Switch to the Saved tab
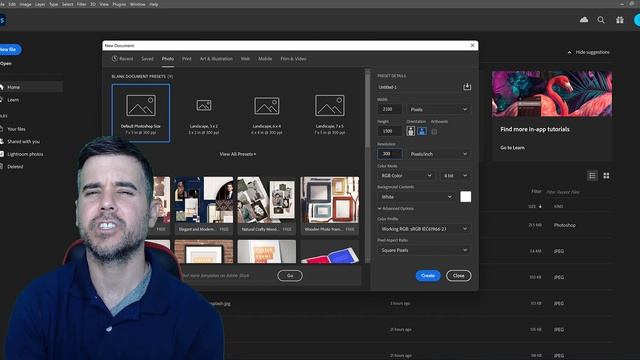The height and width of the screenshot is (360, 640). pyautogui.click(x=147, y=59)
